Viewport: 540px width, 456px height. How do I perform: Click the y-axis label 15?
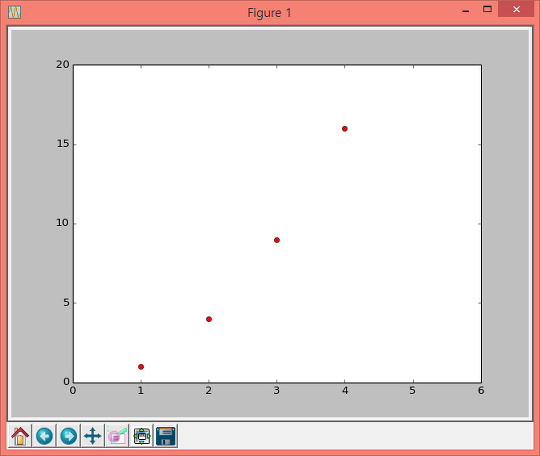point(63,144)
